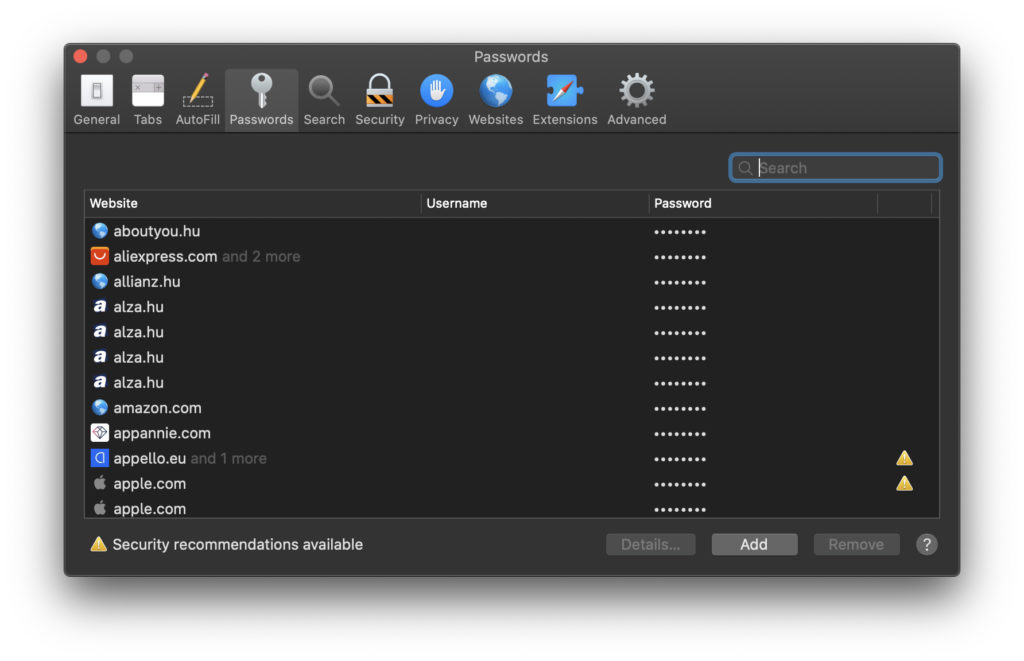Sort by the Password column header
The height and width of the screenshot is (661, 1024).
[x=763, y=203]
